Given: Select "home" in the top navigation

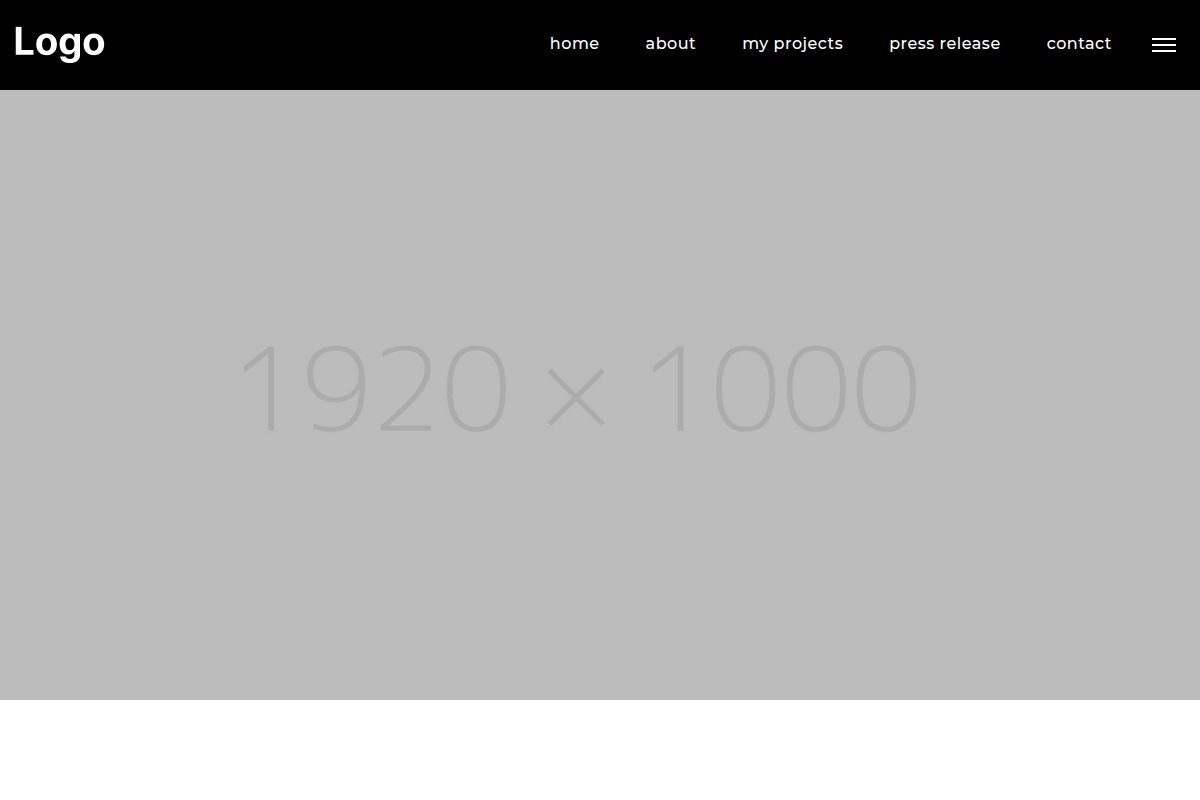Looking at the screenshot, I should [574, 44].
